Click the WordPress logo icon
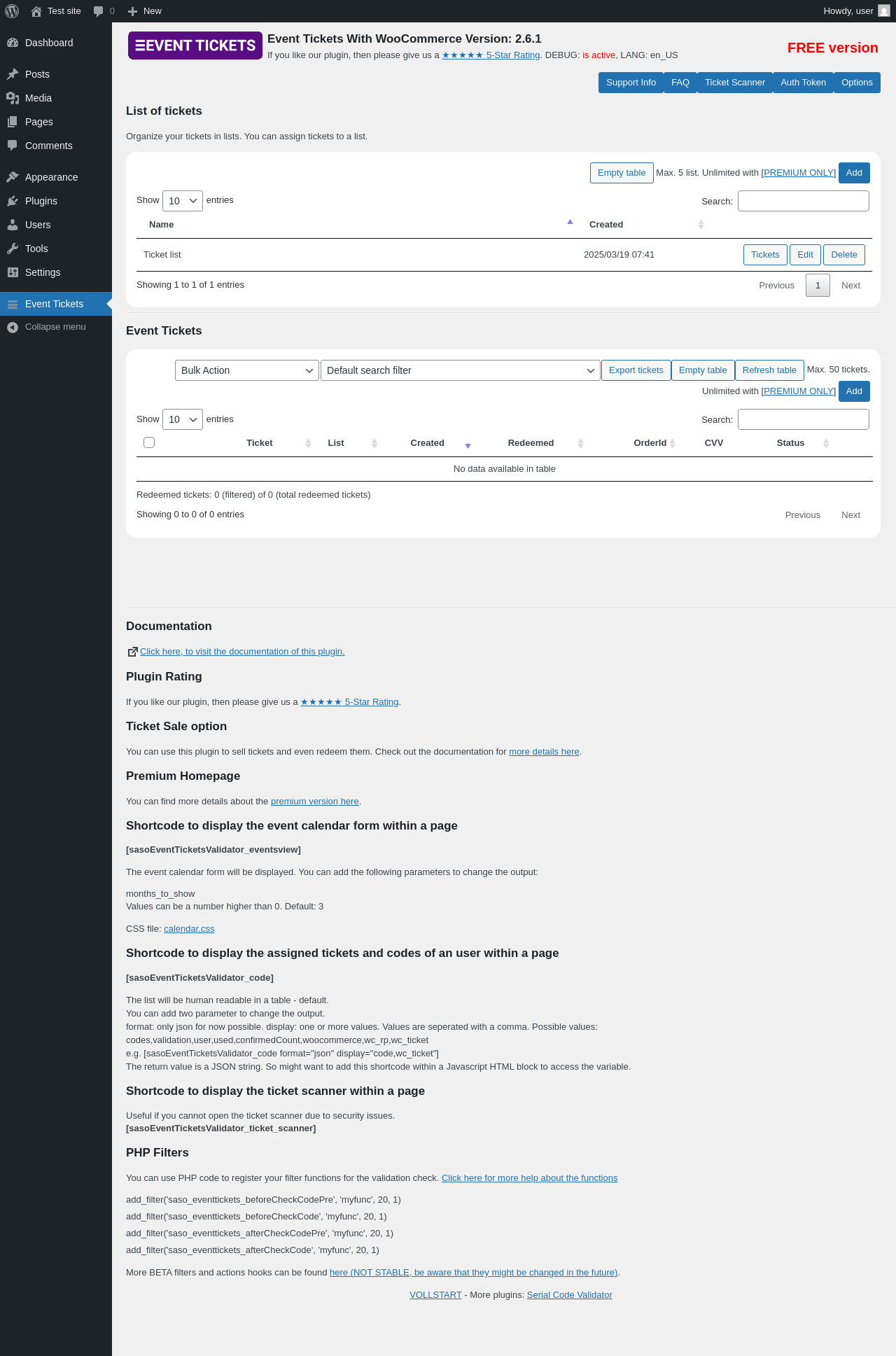The width and height of the screenshot is (896, 1356). 12,11
